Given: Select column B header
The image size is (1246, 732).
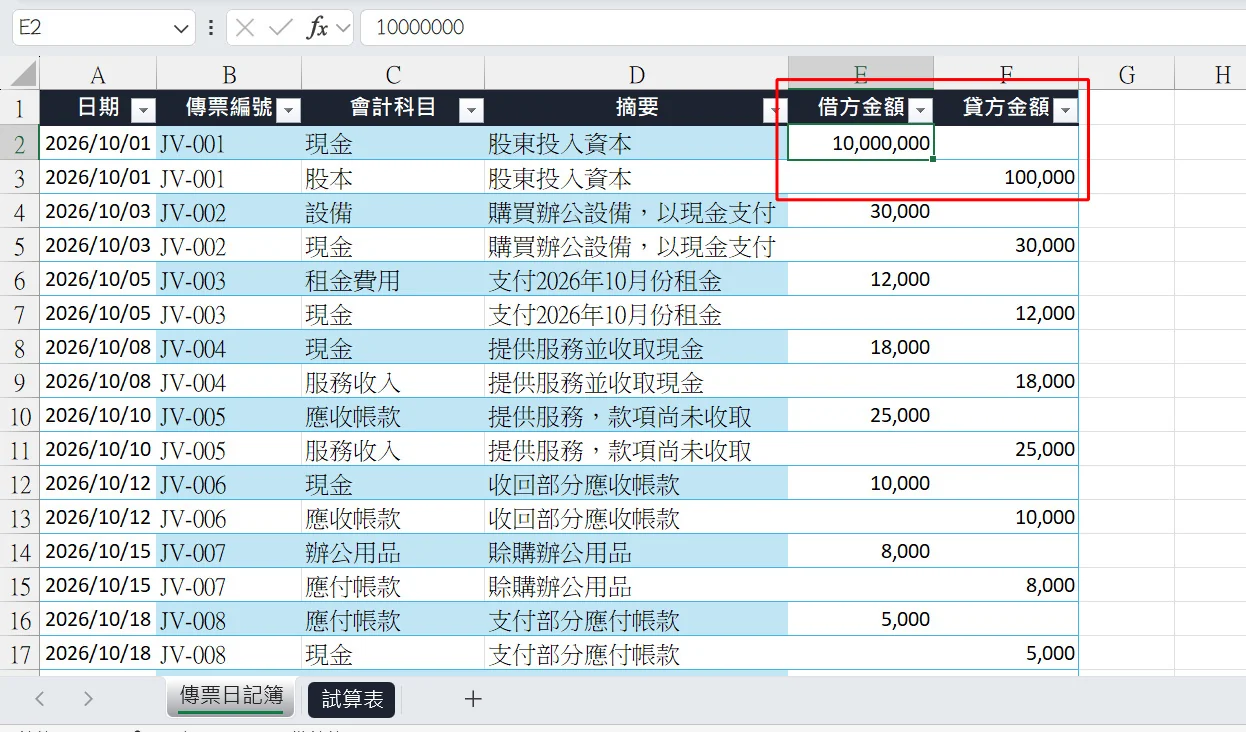Looking at the screenshot, I should click(229, 74).
